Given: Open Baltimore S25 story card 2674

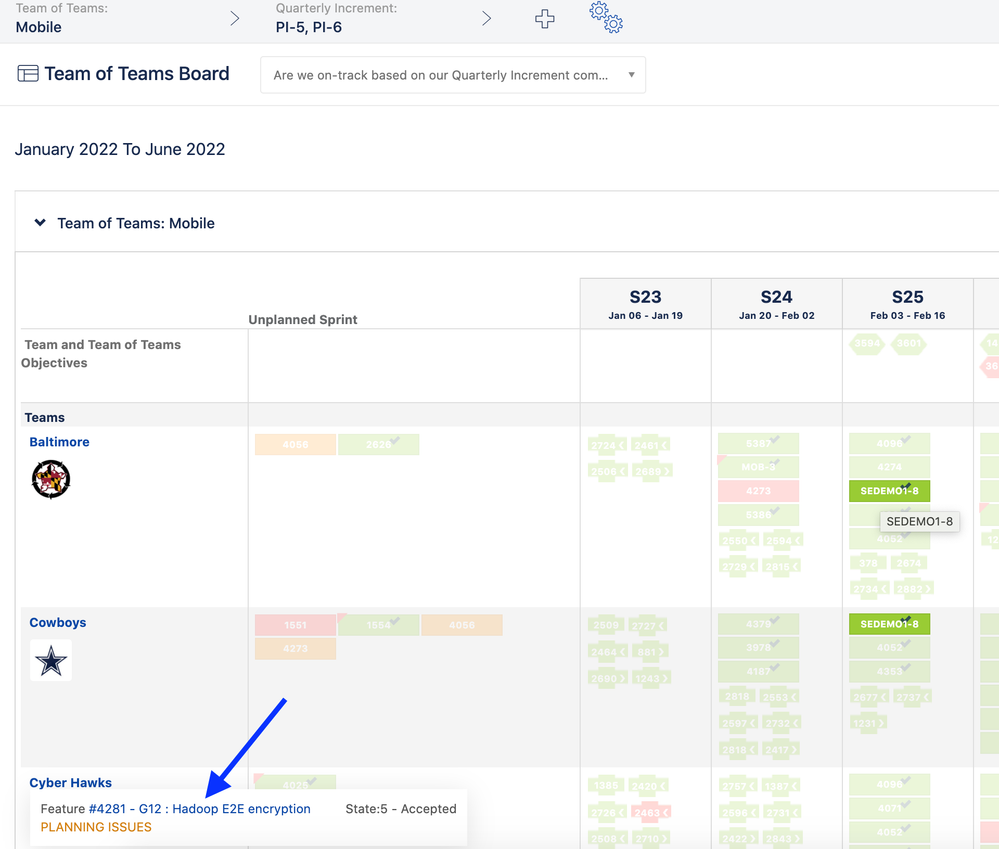Looking at the screenshot, I should tap(909, 563).
